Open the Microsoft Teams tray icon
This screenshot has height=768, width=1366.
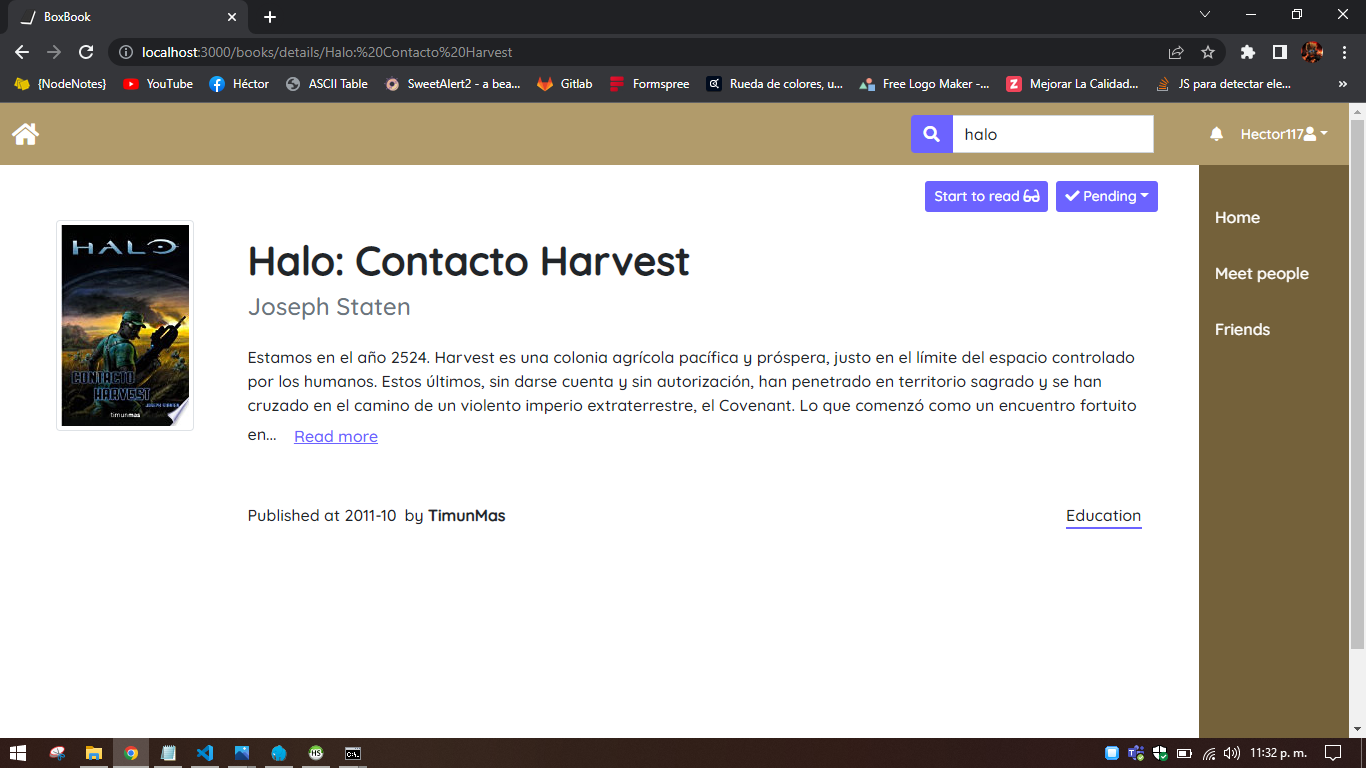click(x=1136, y=753)
